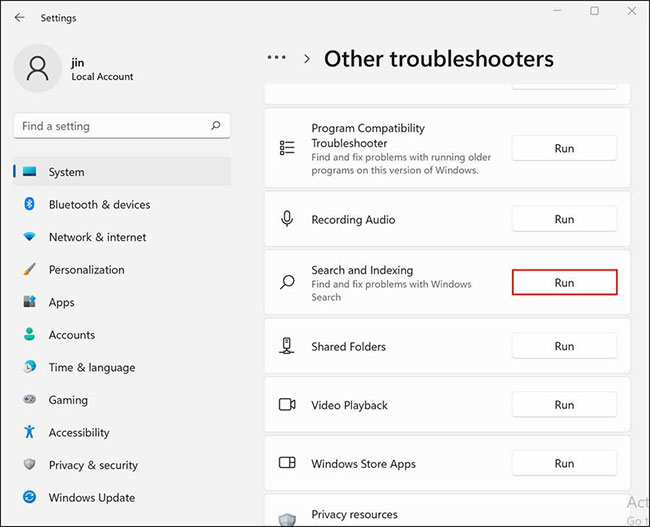
Task: Run the Shared Folders troubleshooter
Action: [564, 346]
